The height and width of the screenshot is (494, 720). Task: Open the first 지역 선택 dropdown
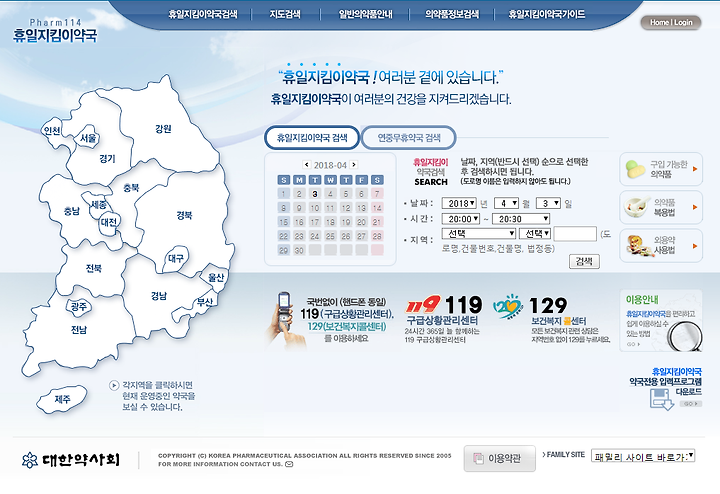point(479,234)
